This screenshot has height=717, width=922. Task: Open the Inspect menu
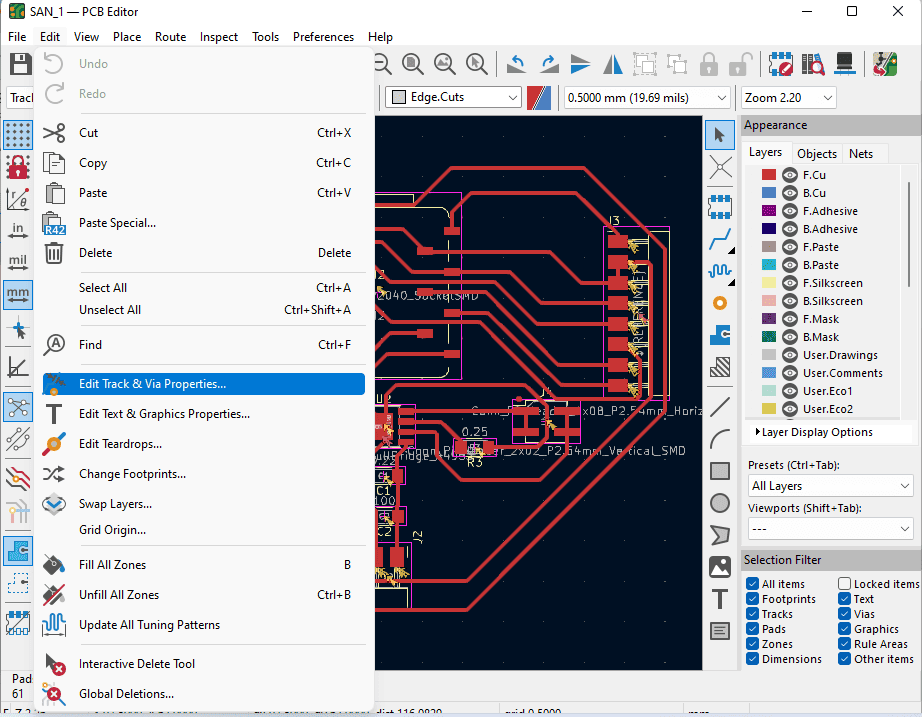coord(219,36)
